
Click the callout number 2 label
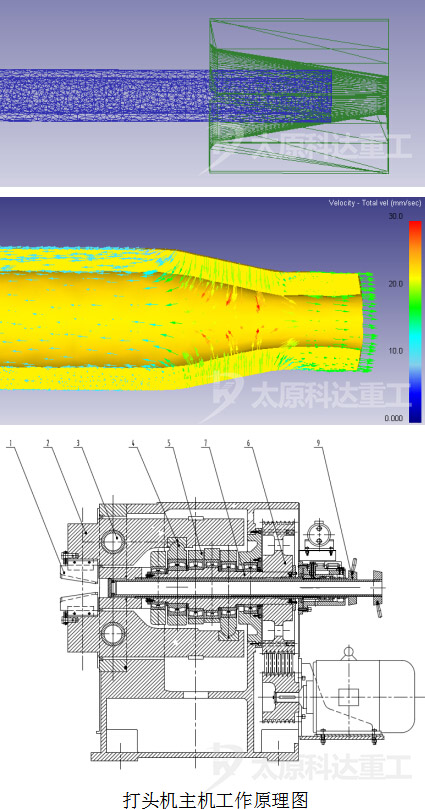[48, 443]
